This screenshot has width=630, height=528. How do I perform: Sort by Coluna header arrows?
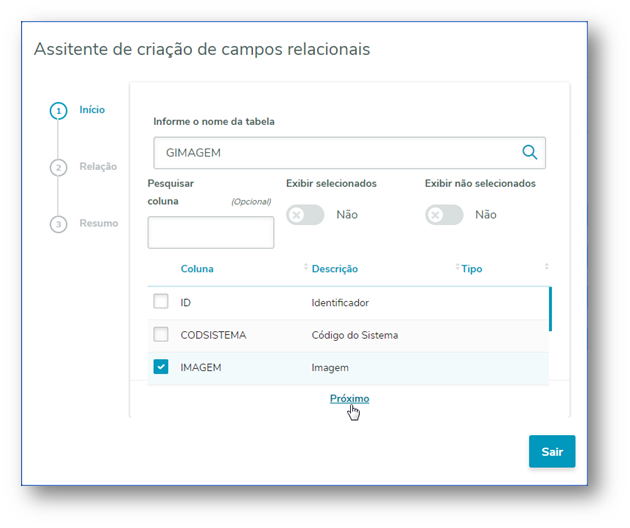305,268
